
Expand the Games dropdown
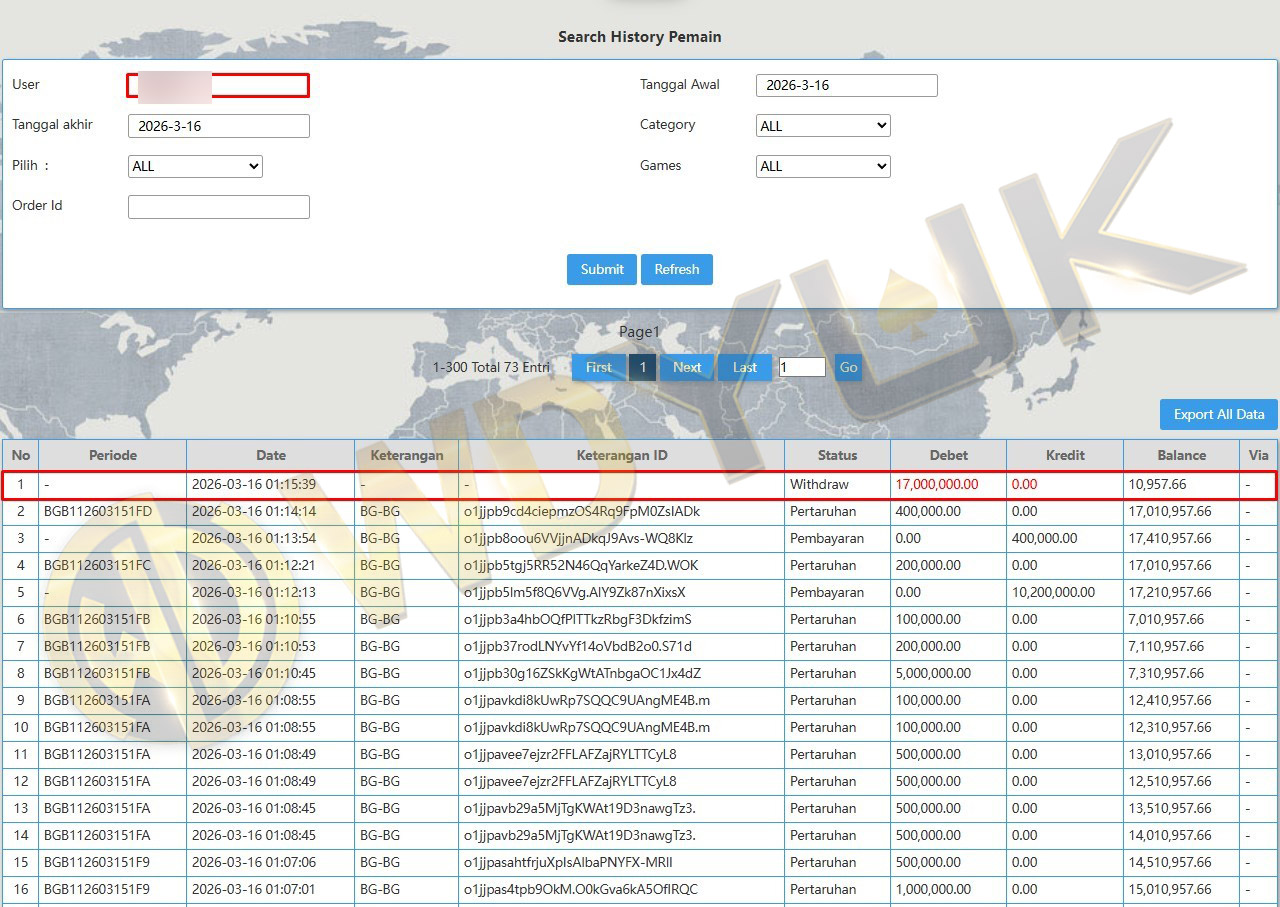coord(823,167)
